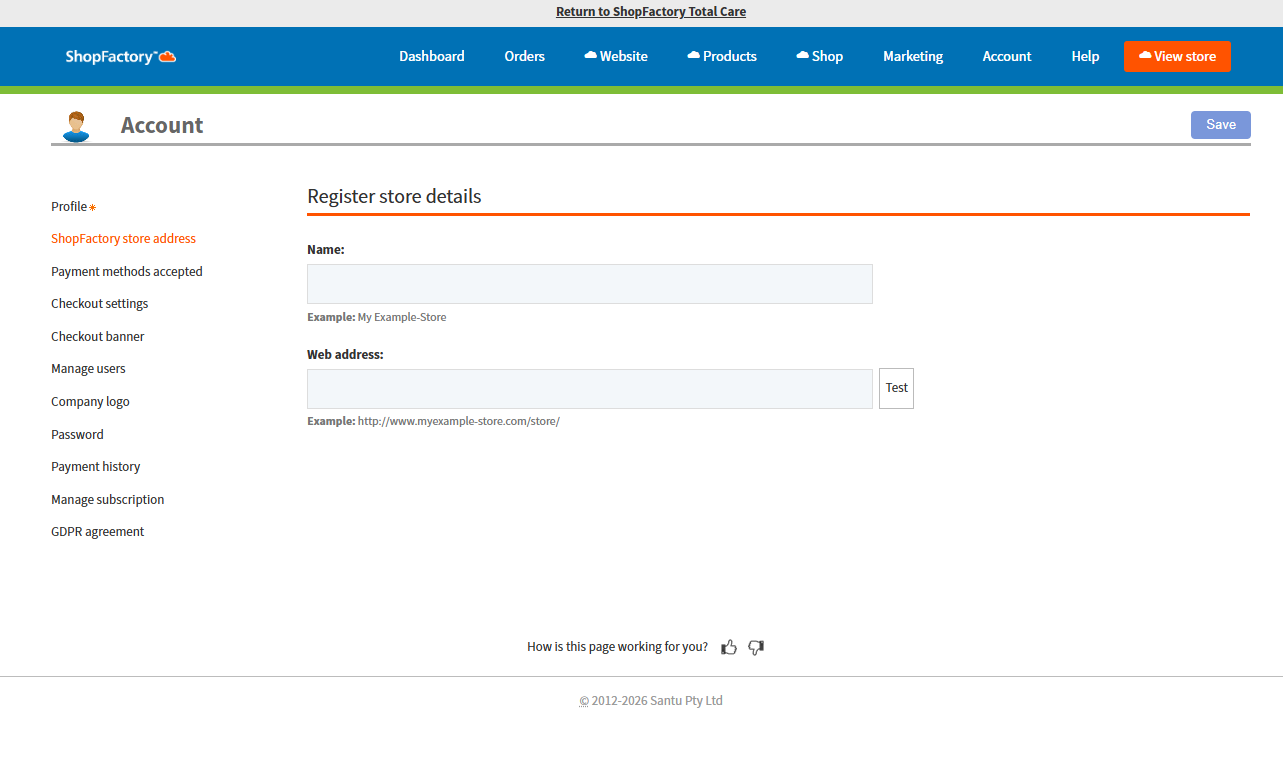The width and height of the screenshot is (1283, 763).
Task: Click the thumbs down feedback icon
Action: point(756,647)
